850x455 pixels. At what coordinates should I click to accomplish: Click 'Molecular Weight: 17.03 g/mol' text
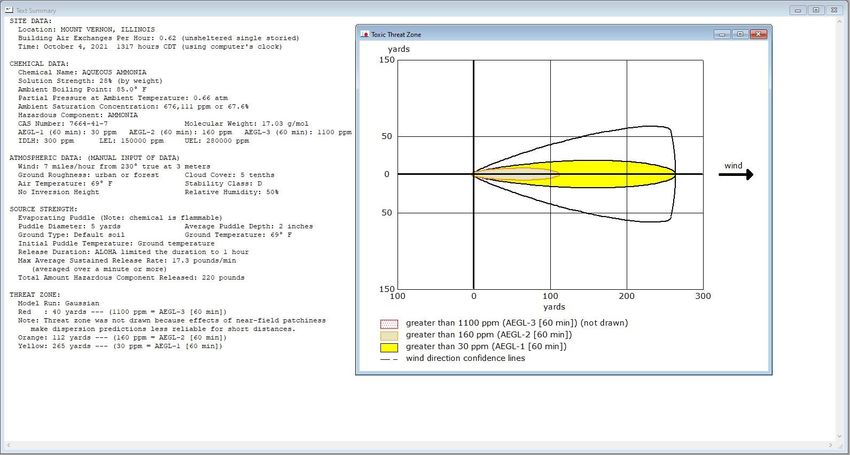coord(247,124)
